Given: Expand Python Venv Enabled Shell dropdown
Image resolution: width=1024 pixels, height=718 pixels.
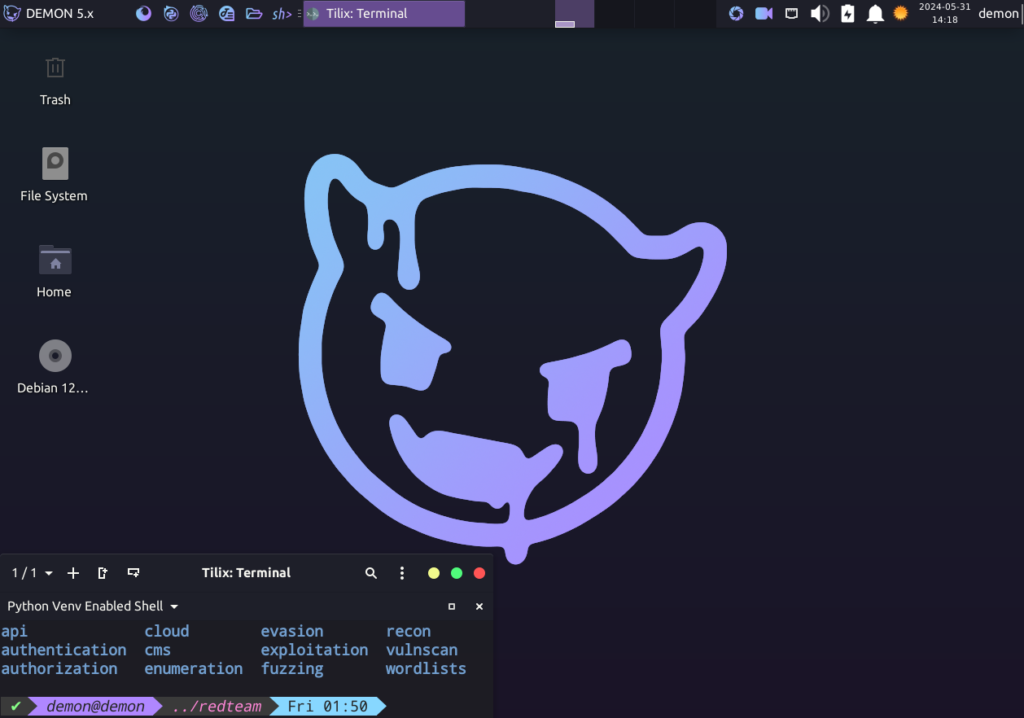Looking at the screenshot, I should tap(93, 606).
